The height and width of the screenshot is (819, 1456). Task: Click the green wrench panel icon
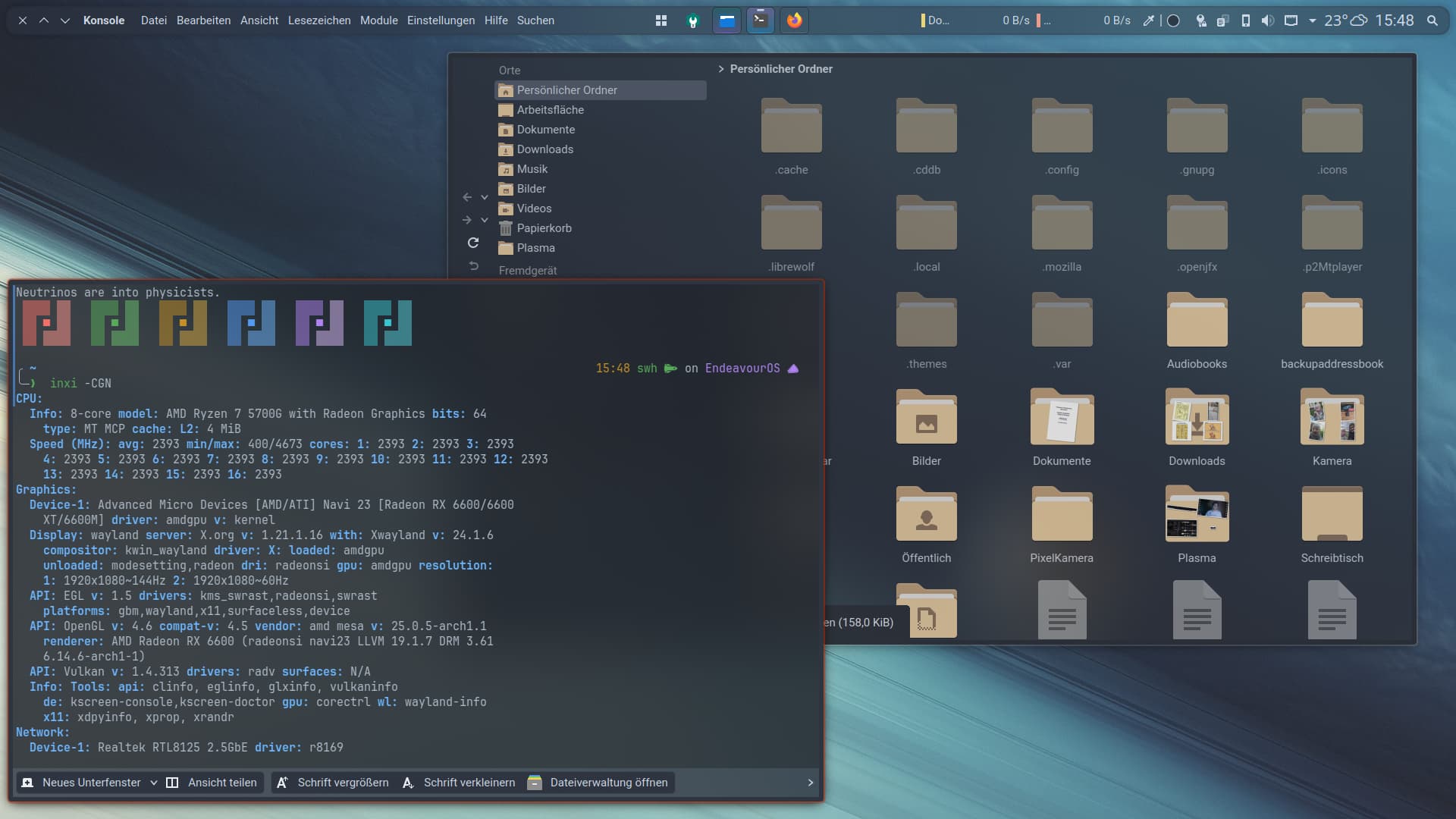pyautogui.click(x=692, y=20)
